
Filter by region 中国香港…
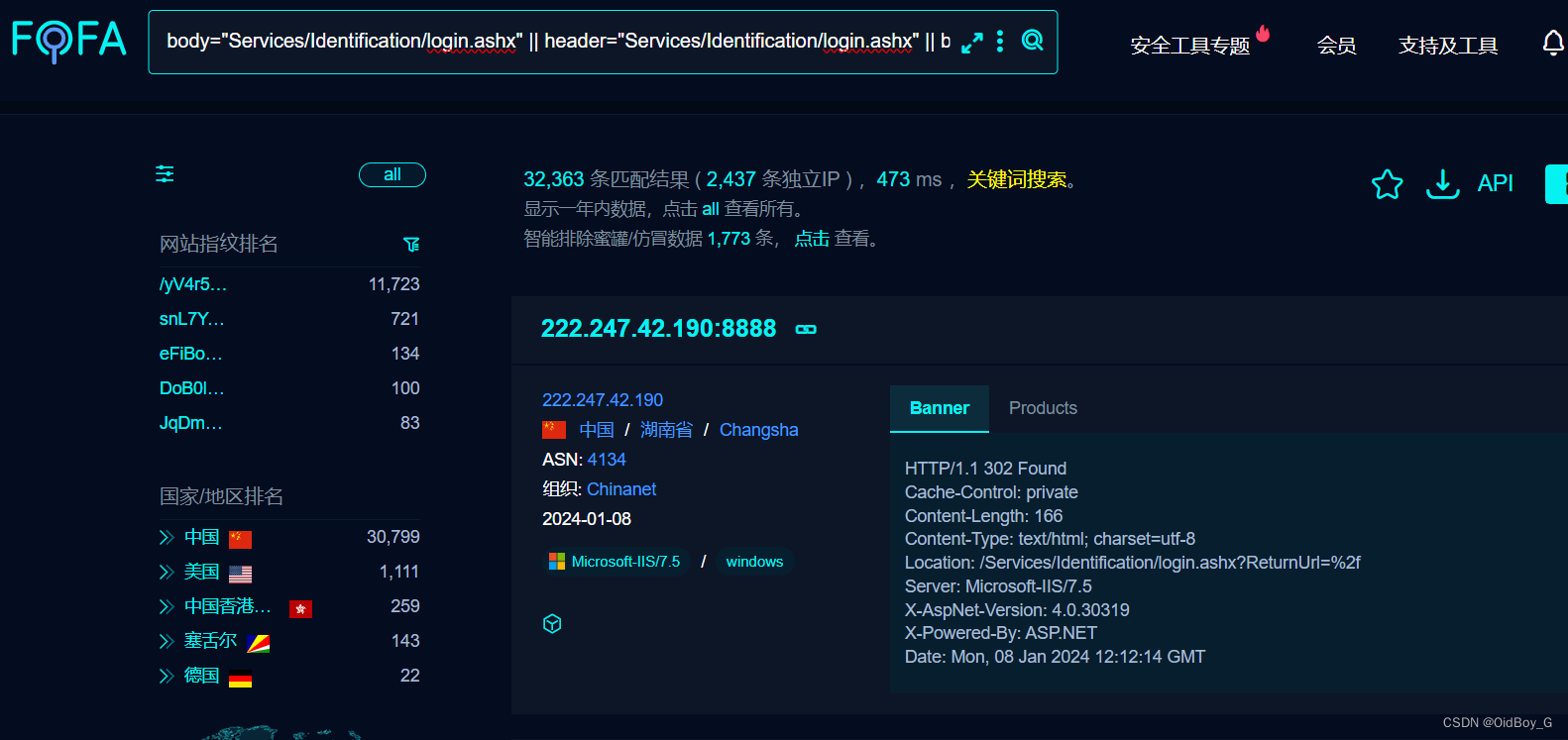(x=228, y=606)
